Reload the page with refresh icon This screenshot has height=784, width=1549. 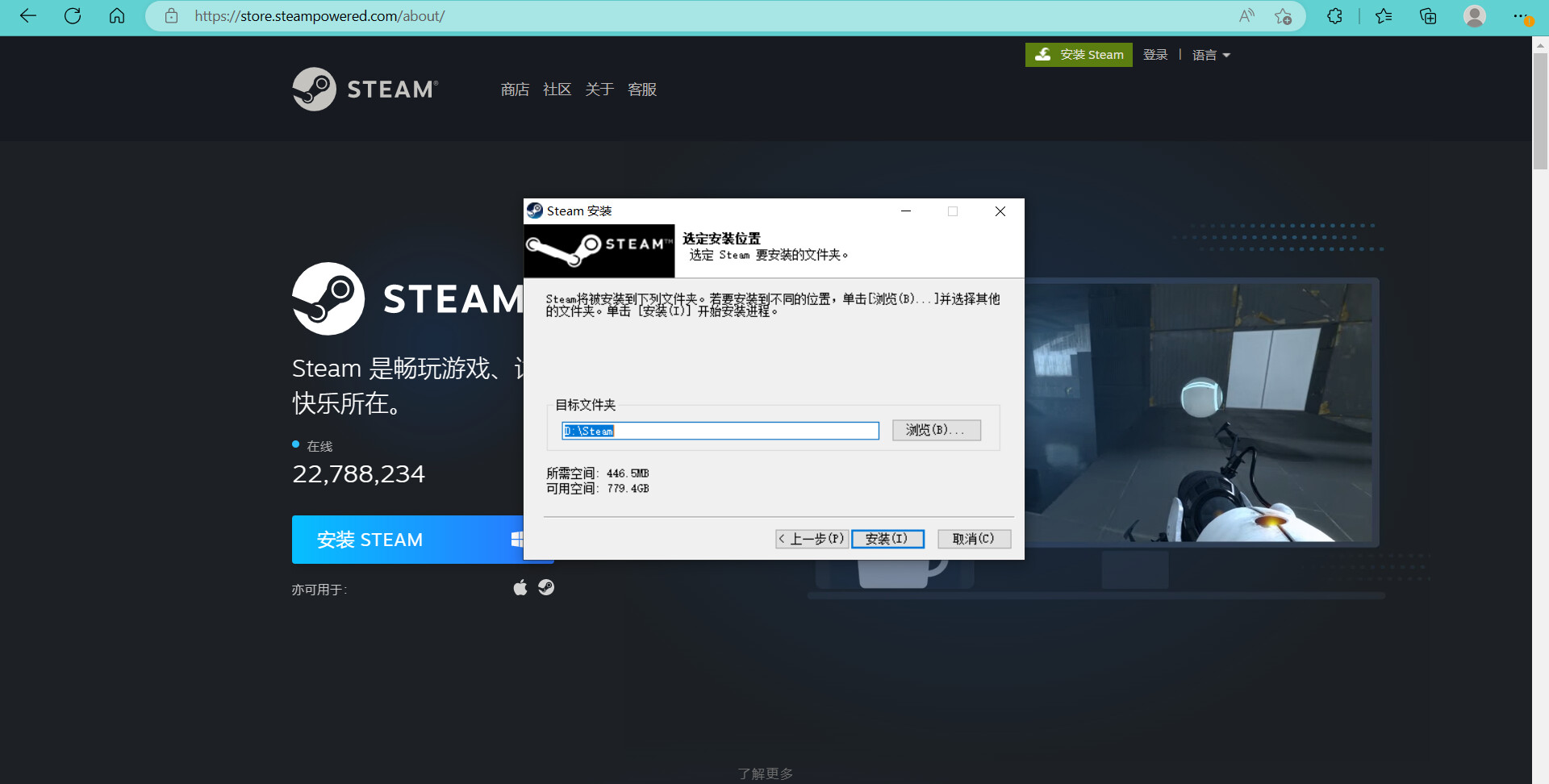click(x=73, y=16)
